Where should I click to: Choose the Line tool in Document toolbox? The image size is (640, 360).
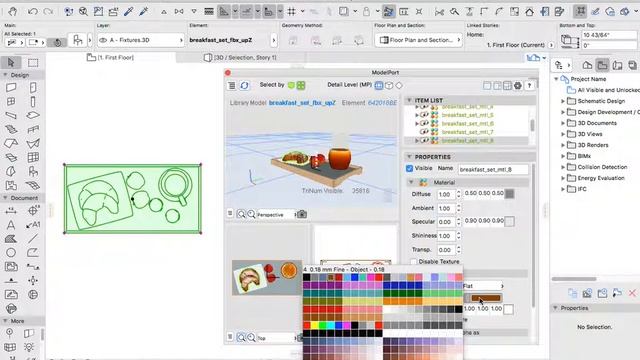[x=33, y=239]
